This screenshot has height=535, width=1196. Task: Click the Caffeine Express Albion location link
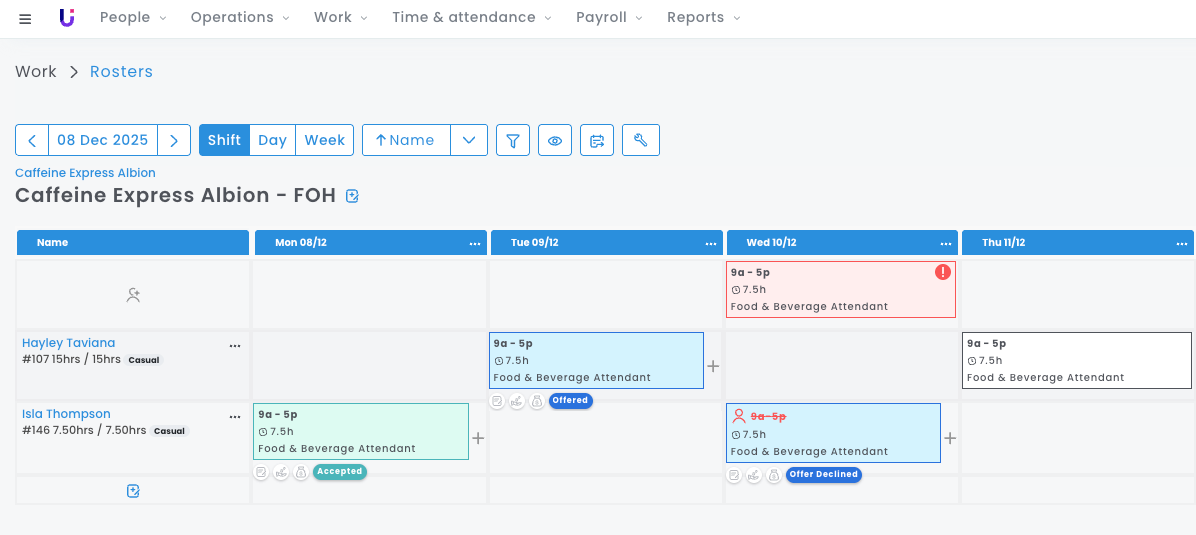(85, 173)
